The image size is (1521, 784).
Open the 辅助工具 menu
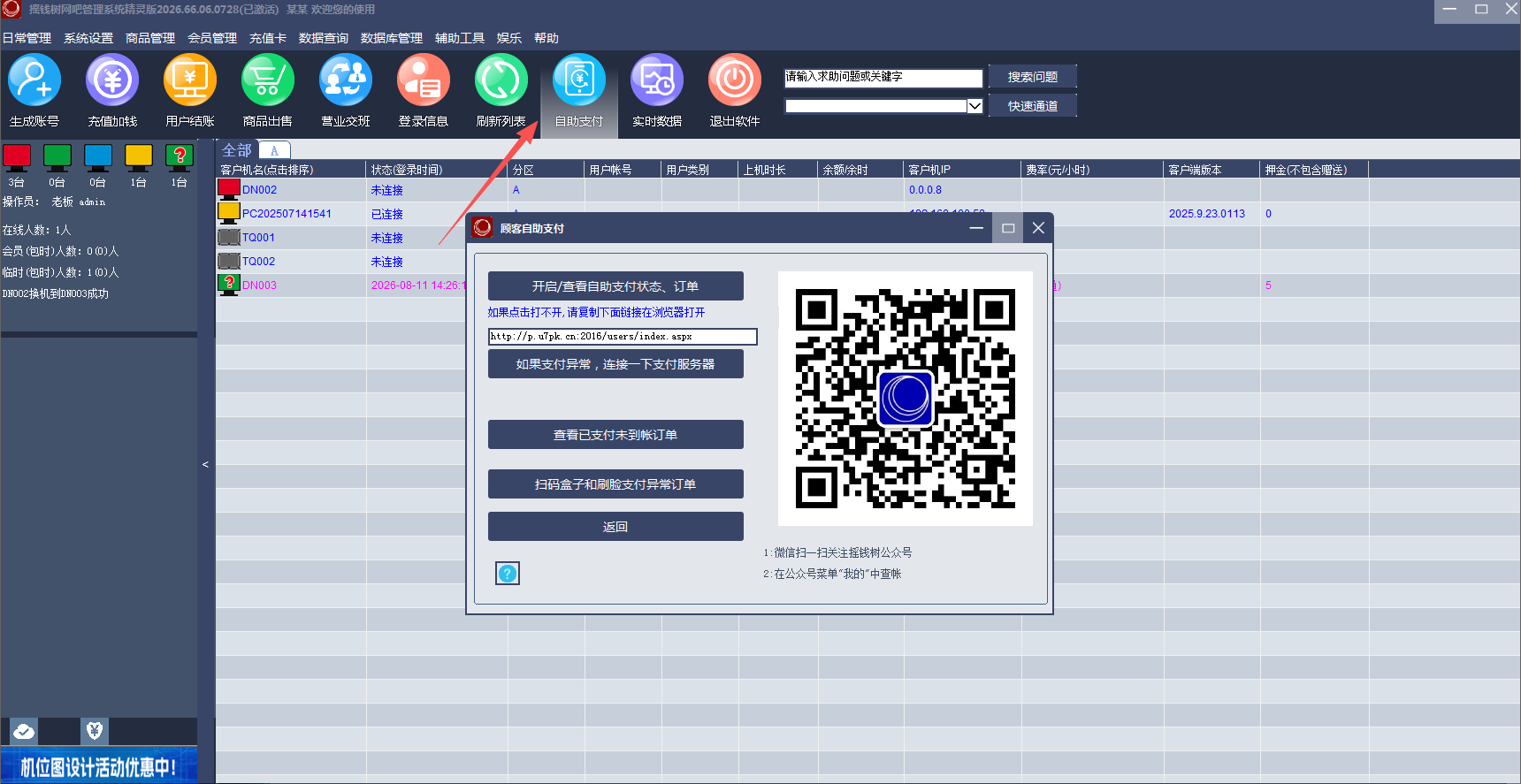click(x=460, y=38)
